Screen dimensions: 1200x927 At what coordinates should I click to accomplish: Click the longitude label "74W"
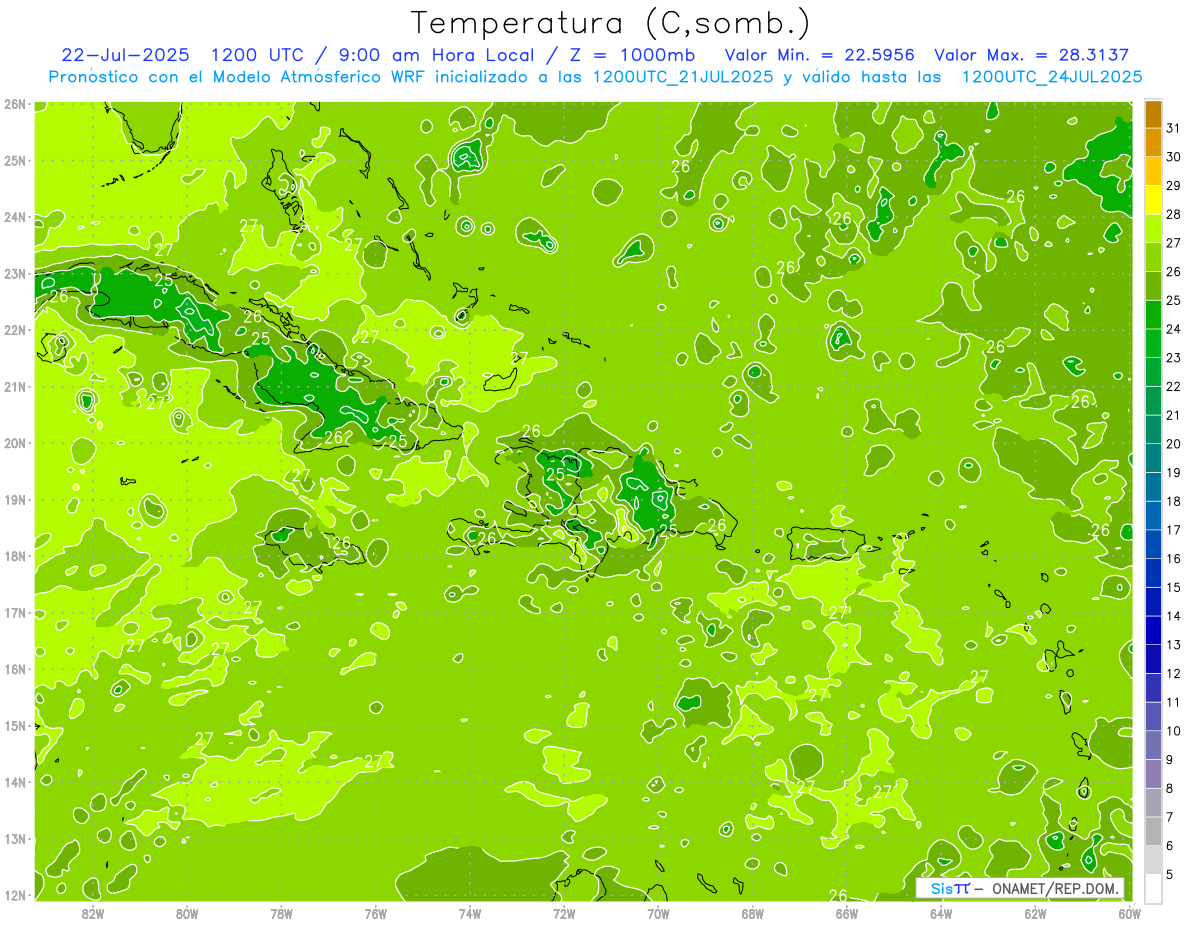[469, 913]
